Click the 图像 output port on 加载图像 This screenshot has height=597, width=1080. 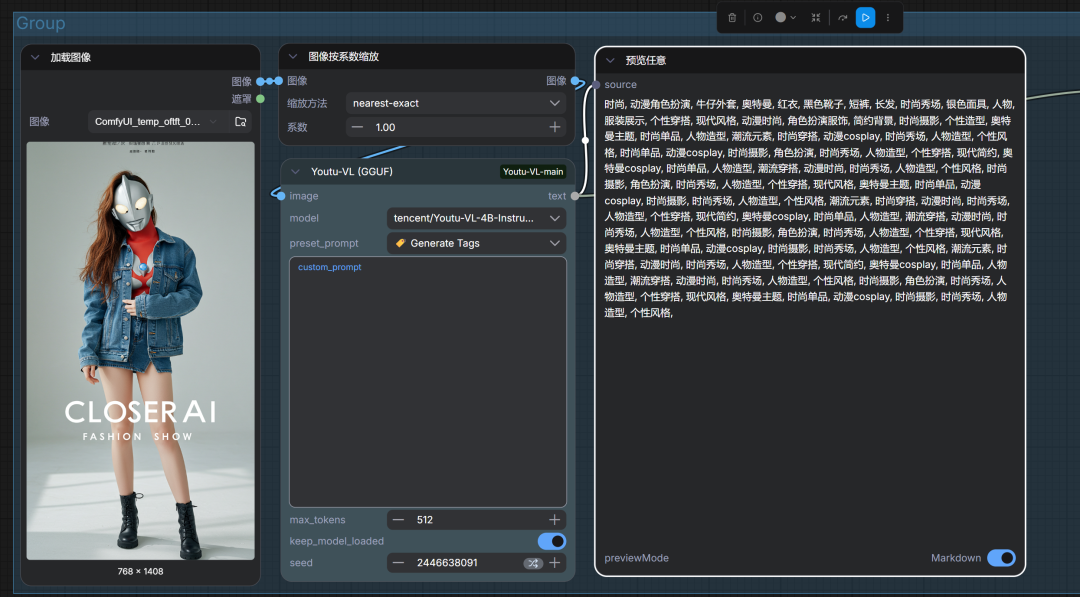click(x=260, y=81)
